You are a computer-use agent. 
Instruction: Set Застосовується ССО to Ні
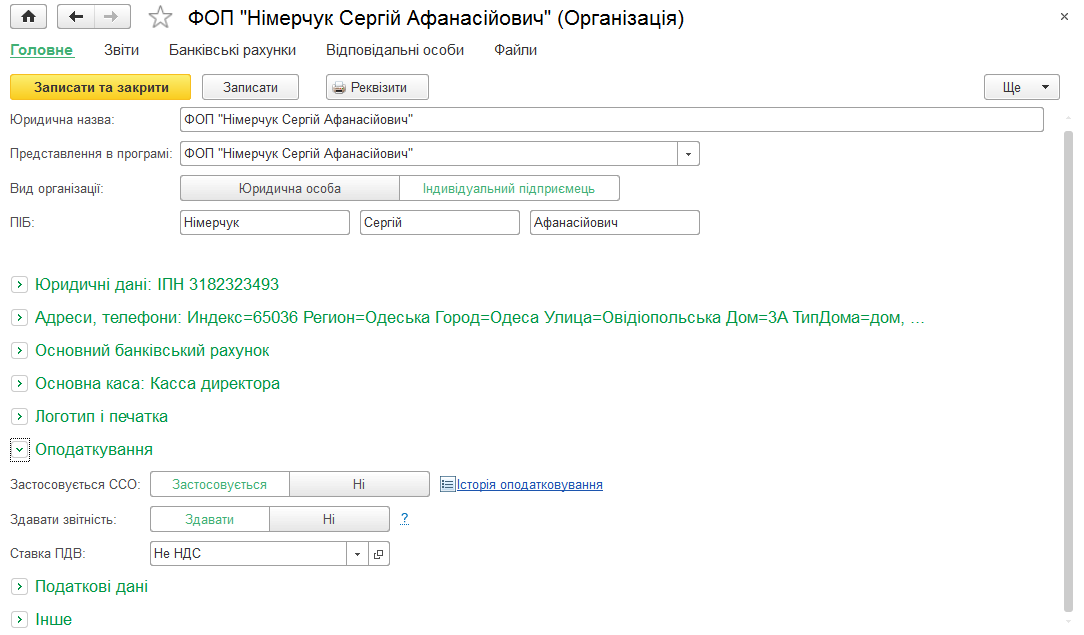pyautogui.click(x=359, y=484)
